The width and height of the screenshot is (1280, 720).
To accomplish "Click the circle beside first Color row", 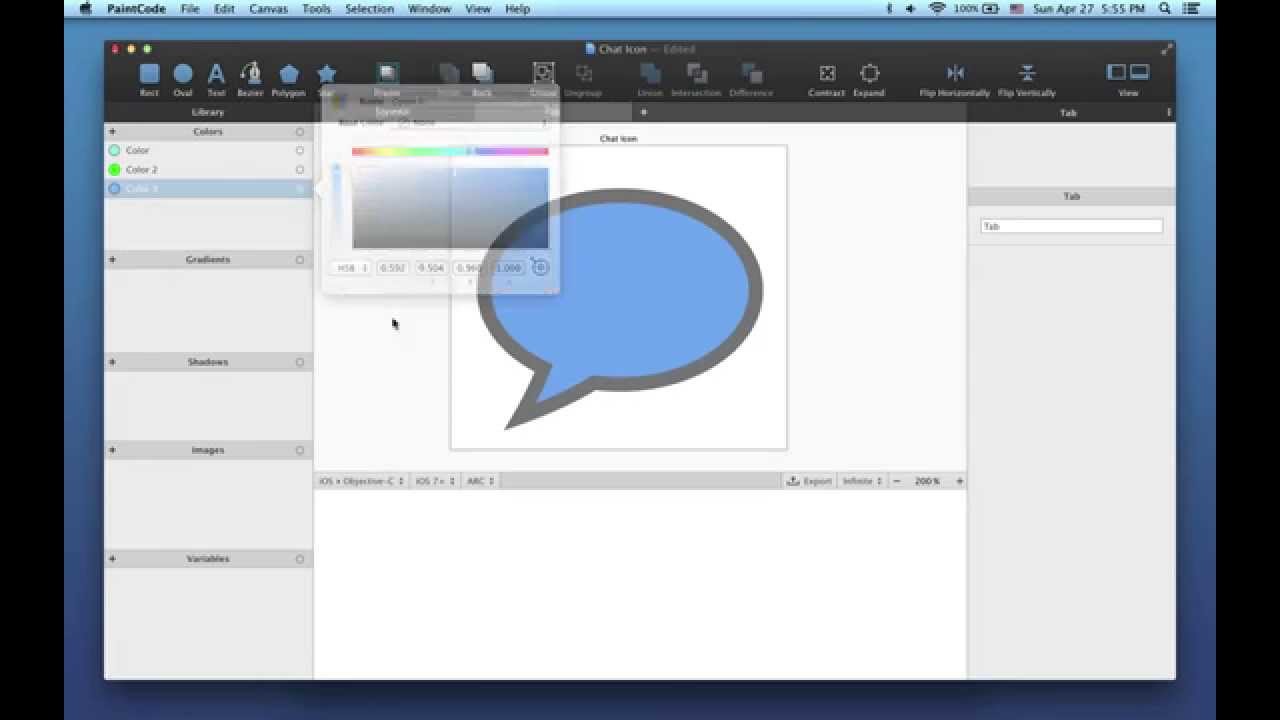I will (299, 150).
